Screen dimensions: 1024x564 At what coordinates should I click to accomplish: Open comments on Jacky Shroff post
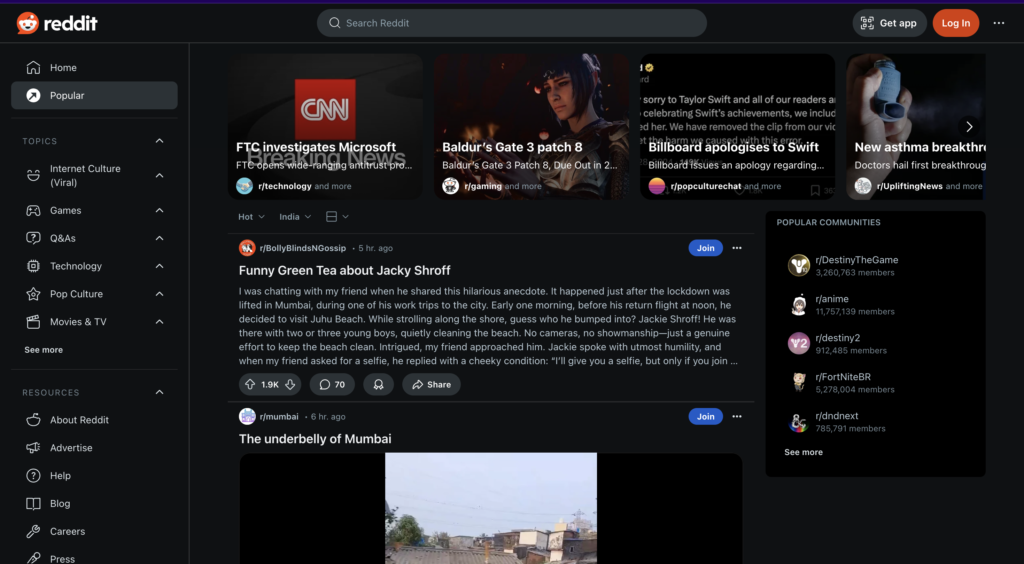pyautogui.click(x=332, y=384)
